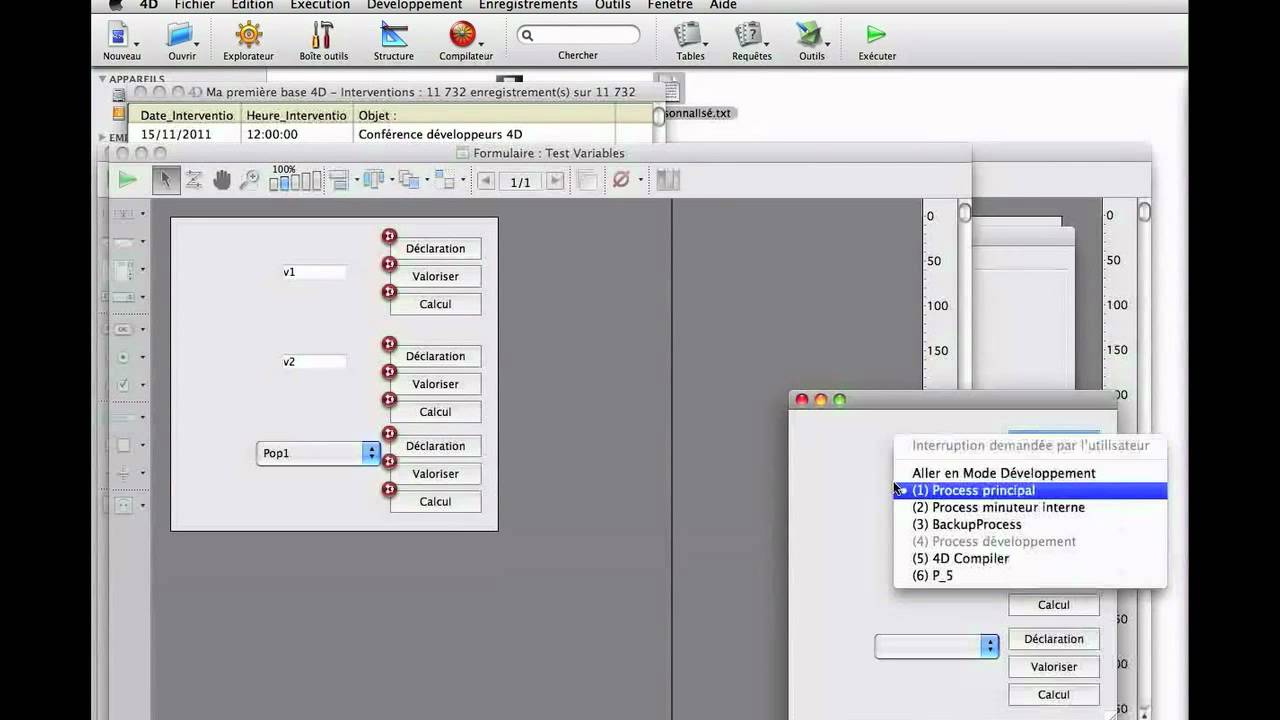
Task: Activate the entry order tool
Action: pyautogui.click(x=194, y=180)
